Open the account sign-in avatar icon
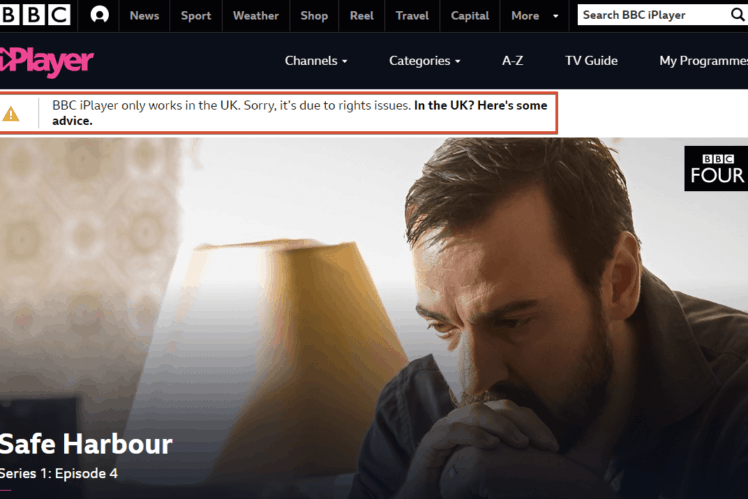This screenshot has width=748, height=499. [x=99, y=15]
